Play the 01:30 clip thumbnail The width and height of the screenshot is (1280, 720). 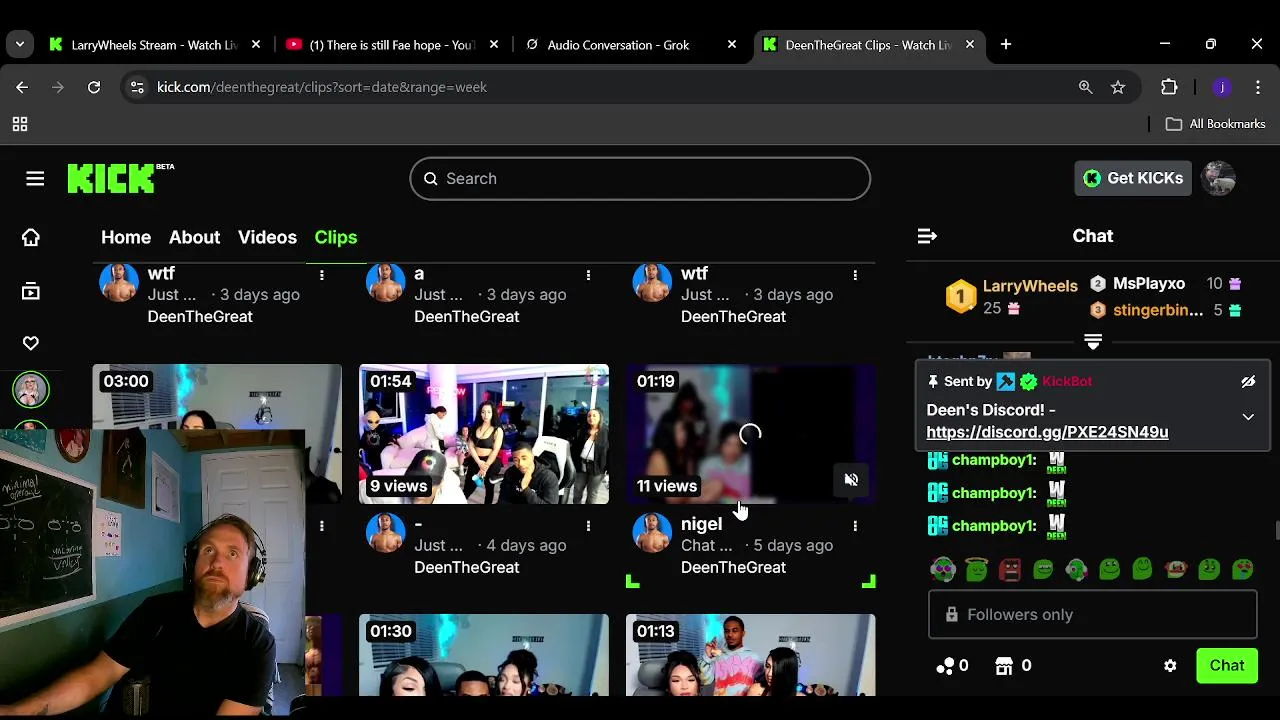point(484,655)
